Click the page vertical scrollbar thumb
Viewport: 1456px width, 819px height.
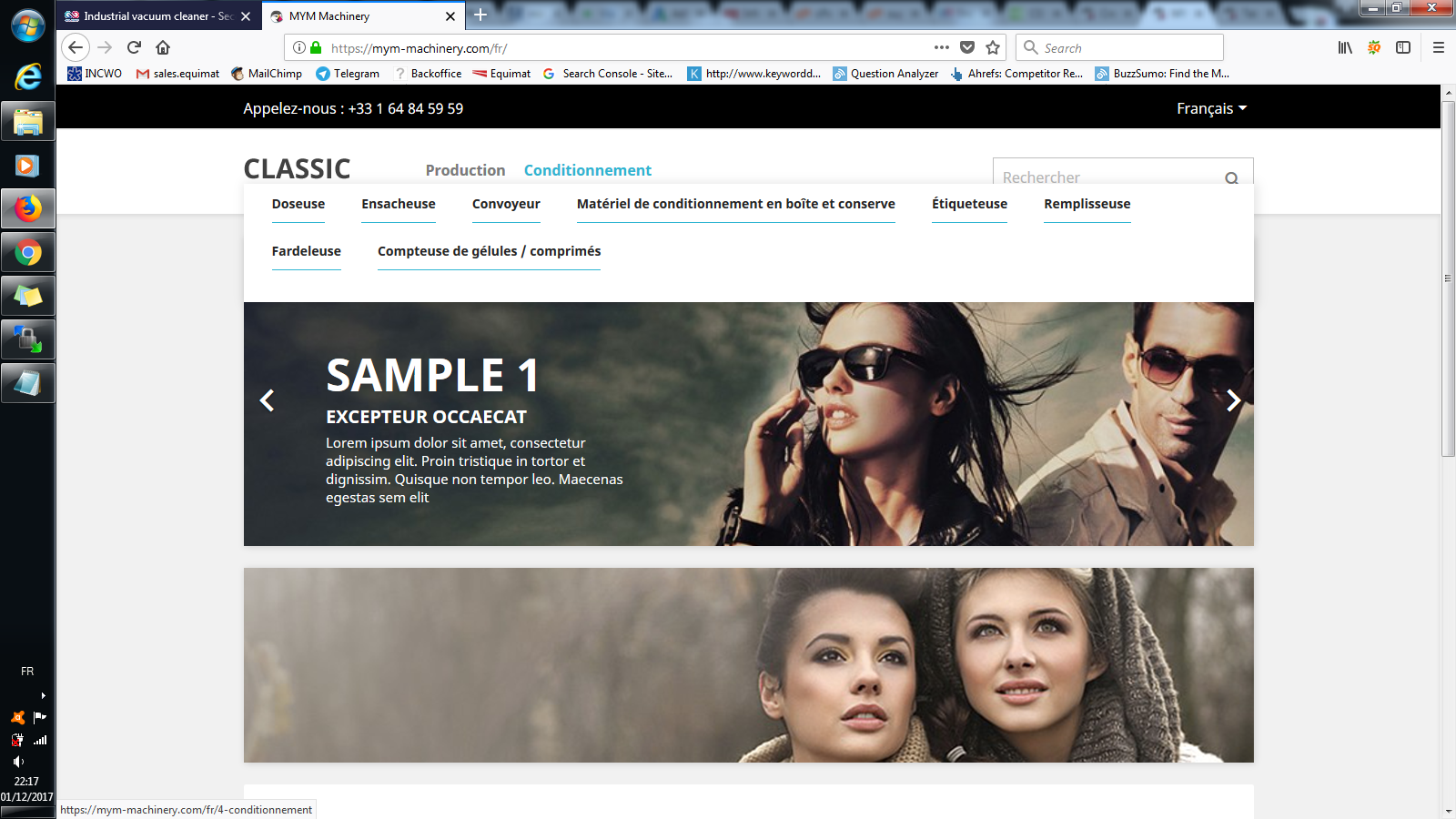coord(1448,278)
